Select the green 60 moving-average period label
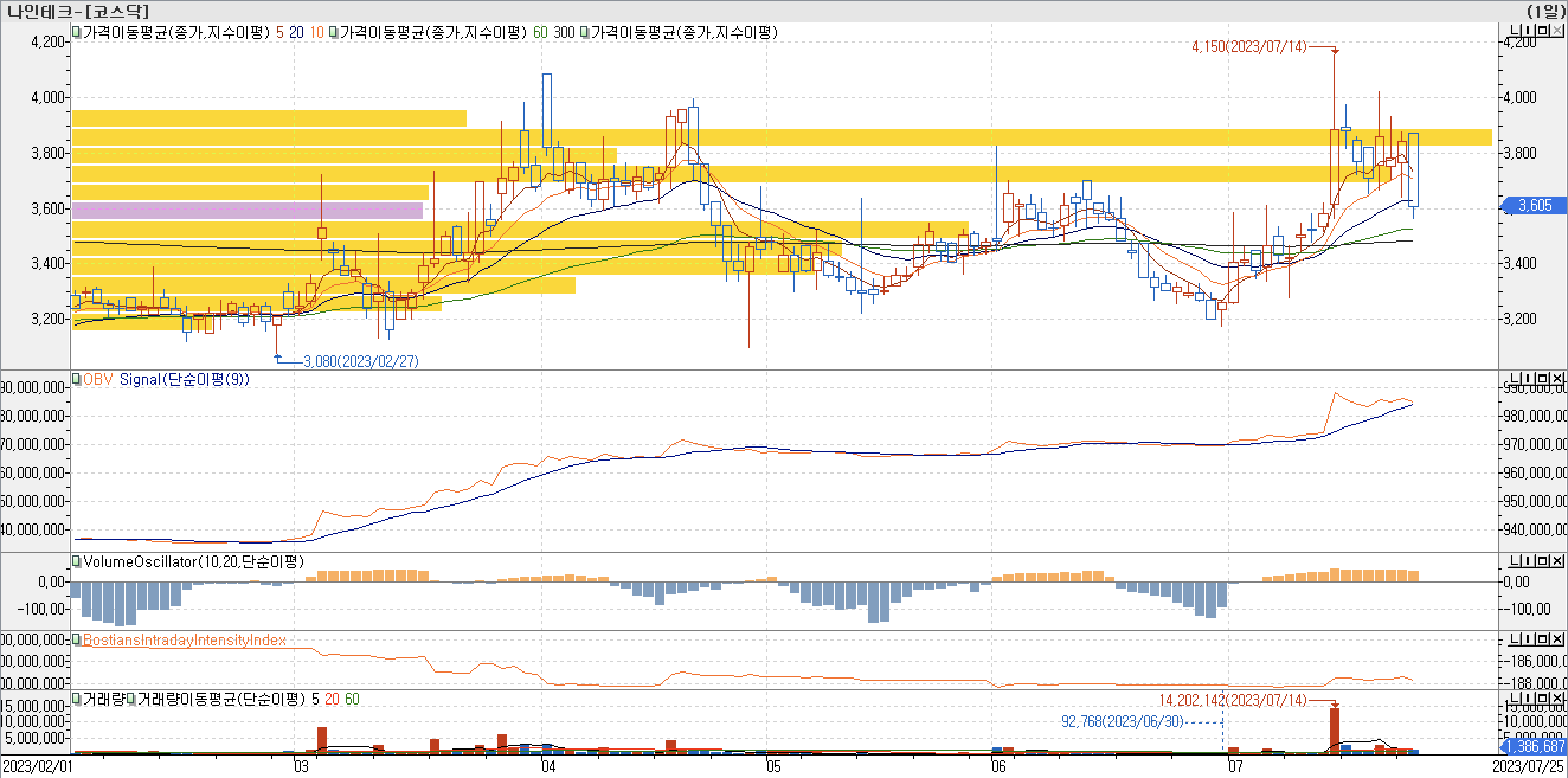The image size is (1568, 778). (x=540, y=32)
